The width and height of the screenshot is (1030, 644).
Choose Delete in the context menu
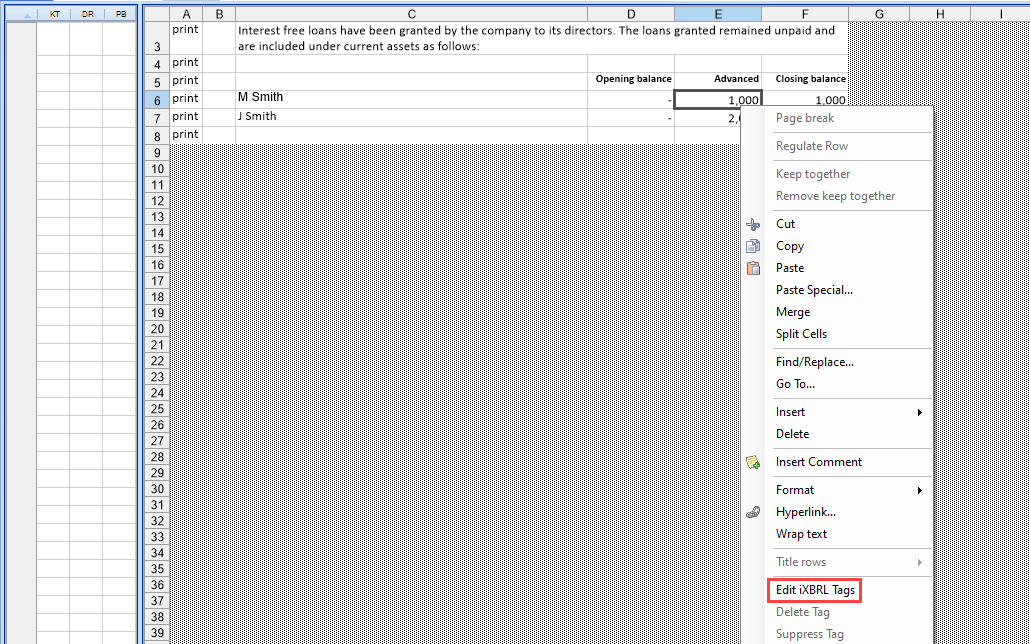(x=792, y=434)
